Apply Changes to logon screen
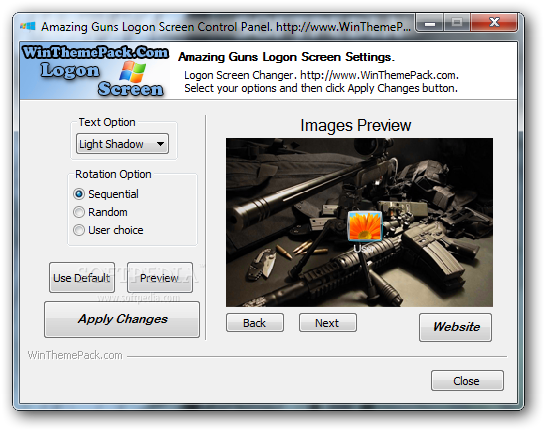This screenshot has height=431, width=545. [x=122, y=319]
